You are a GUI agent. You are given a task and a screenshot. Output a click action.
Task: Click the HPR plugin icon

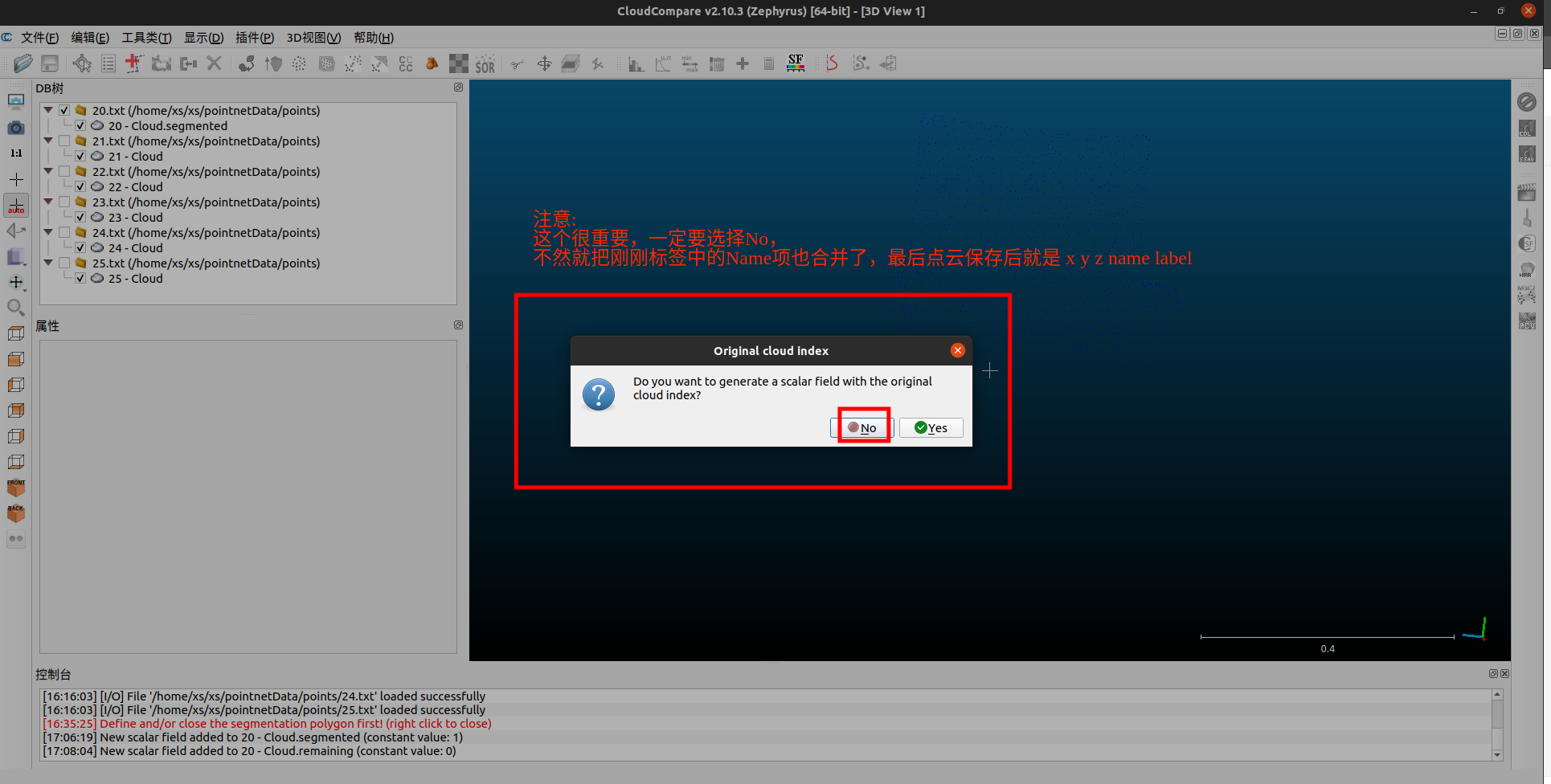pos(1527,269)
